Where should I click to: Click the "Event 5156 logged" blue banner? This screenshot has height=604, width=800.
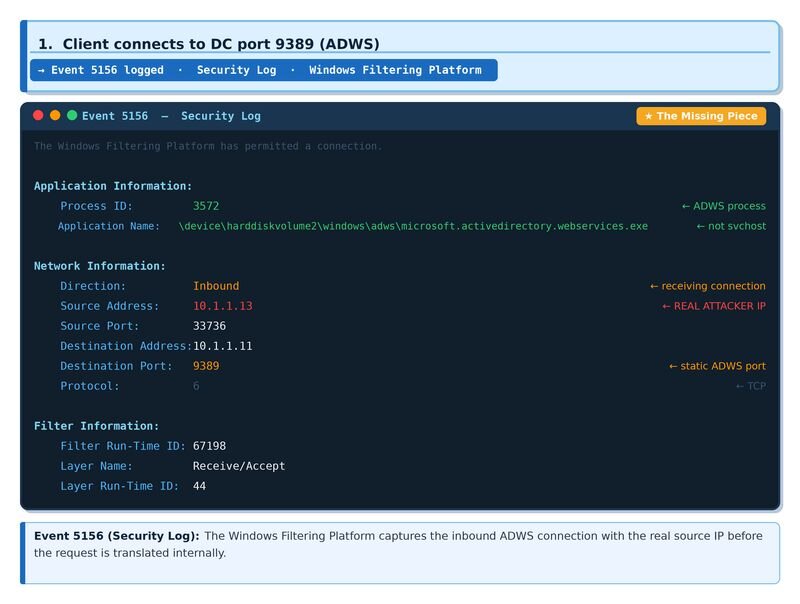point(263,70)
